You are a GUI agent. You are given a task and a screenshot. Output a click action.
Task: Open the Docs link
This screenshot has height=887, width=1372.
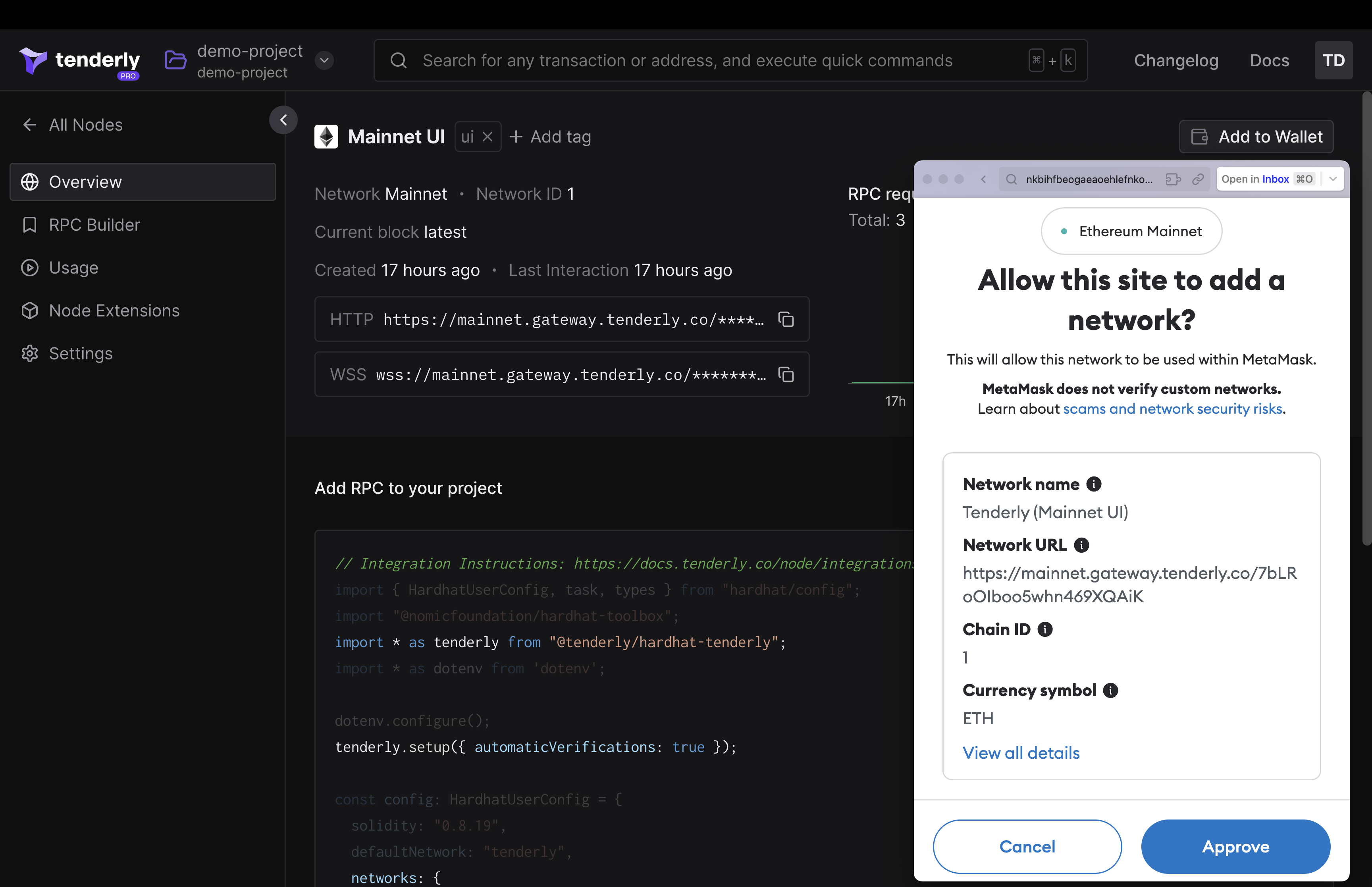(x=1269, y=60)
